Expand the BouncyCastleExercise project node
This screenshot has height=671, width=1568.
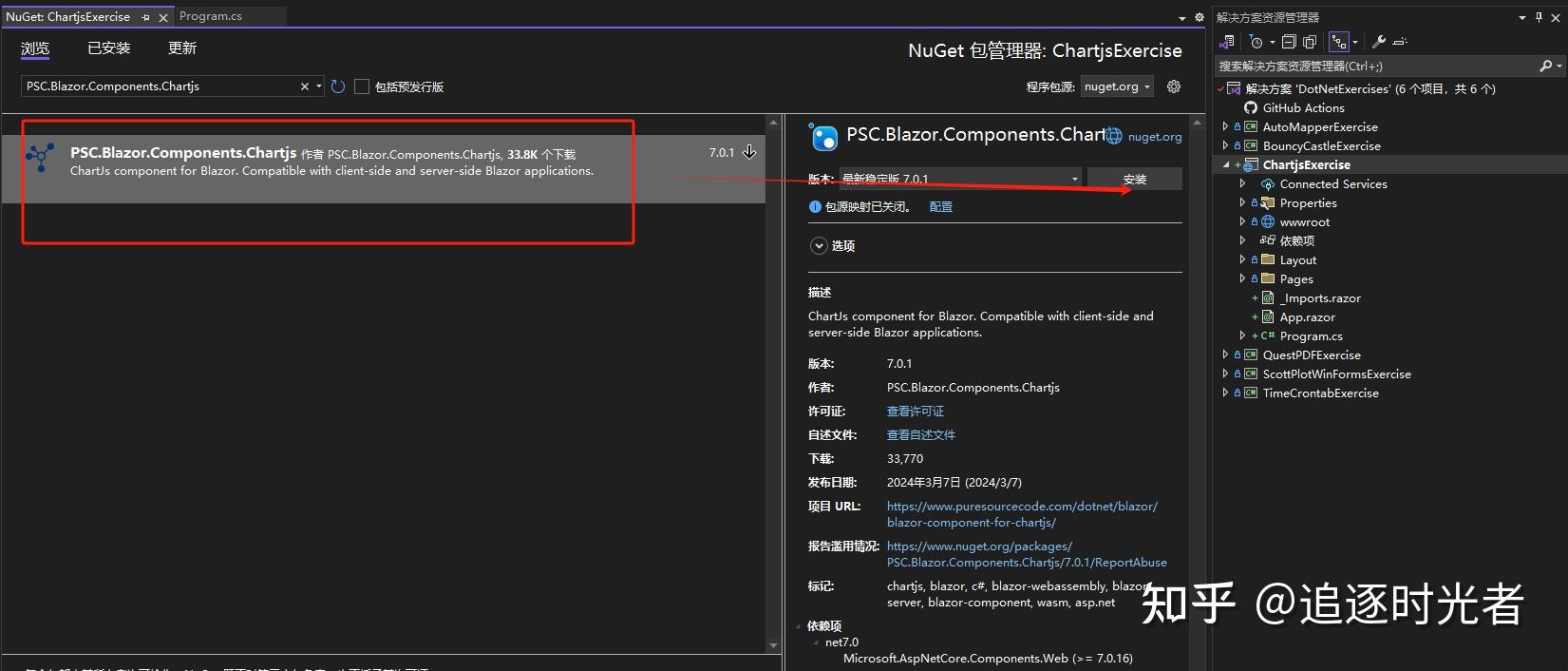point(1225,146)
